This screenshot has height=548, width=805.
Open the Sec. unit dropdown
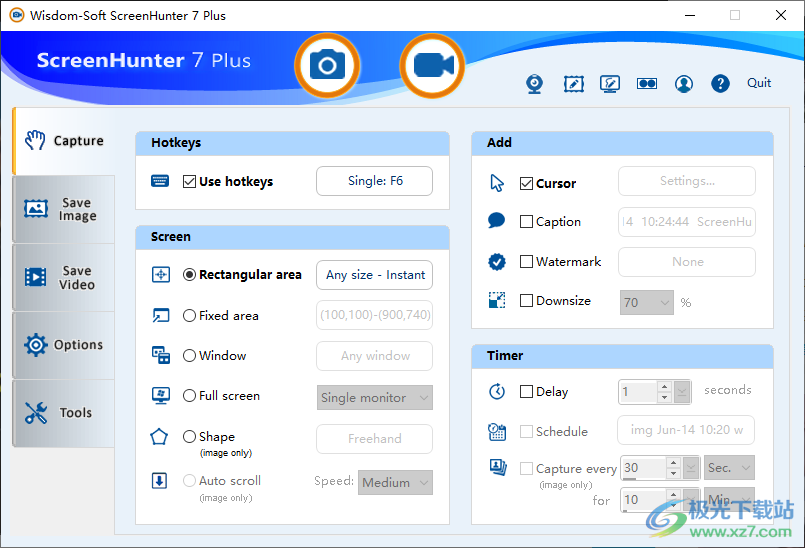(730, 467)
